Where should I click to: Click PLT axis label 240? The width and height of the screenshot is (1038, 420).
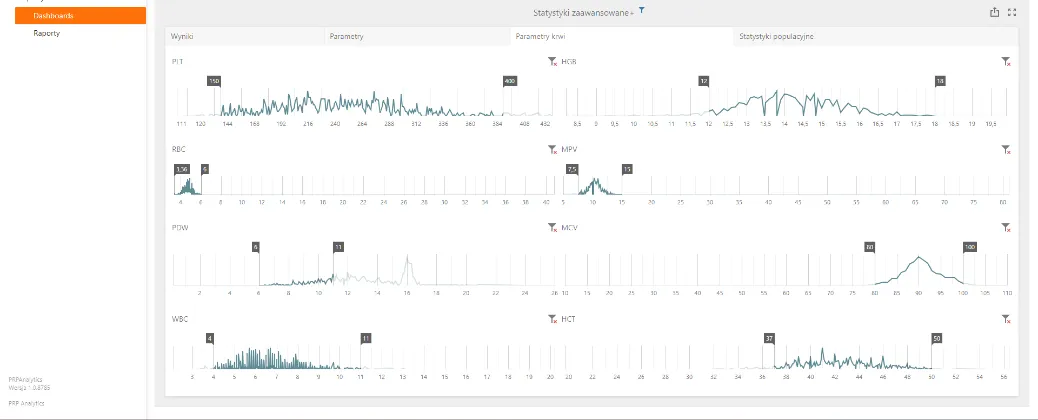[x=335, y=124]
